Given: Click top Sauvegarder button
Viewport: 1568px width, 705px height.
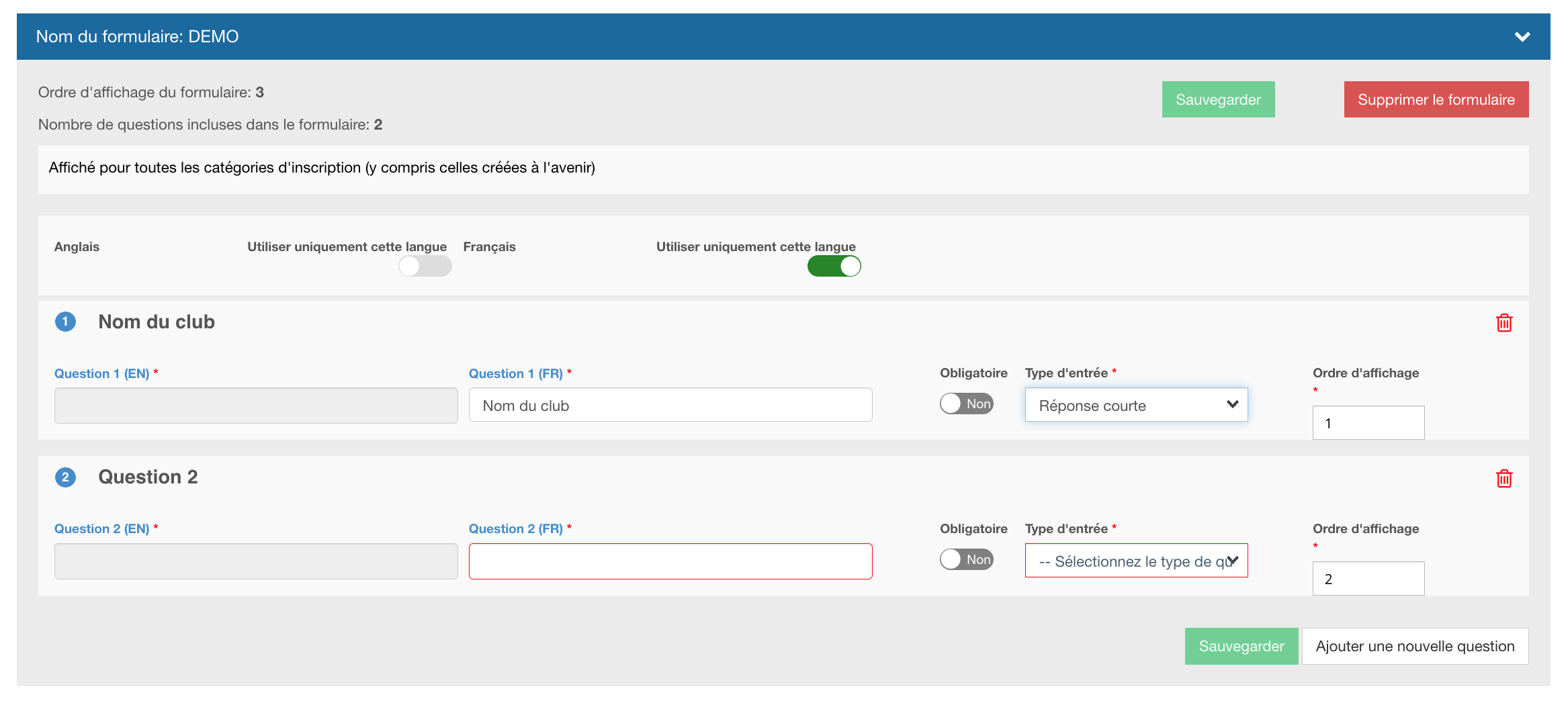Looking at the screenshot, I should 1218,99.
